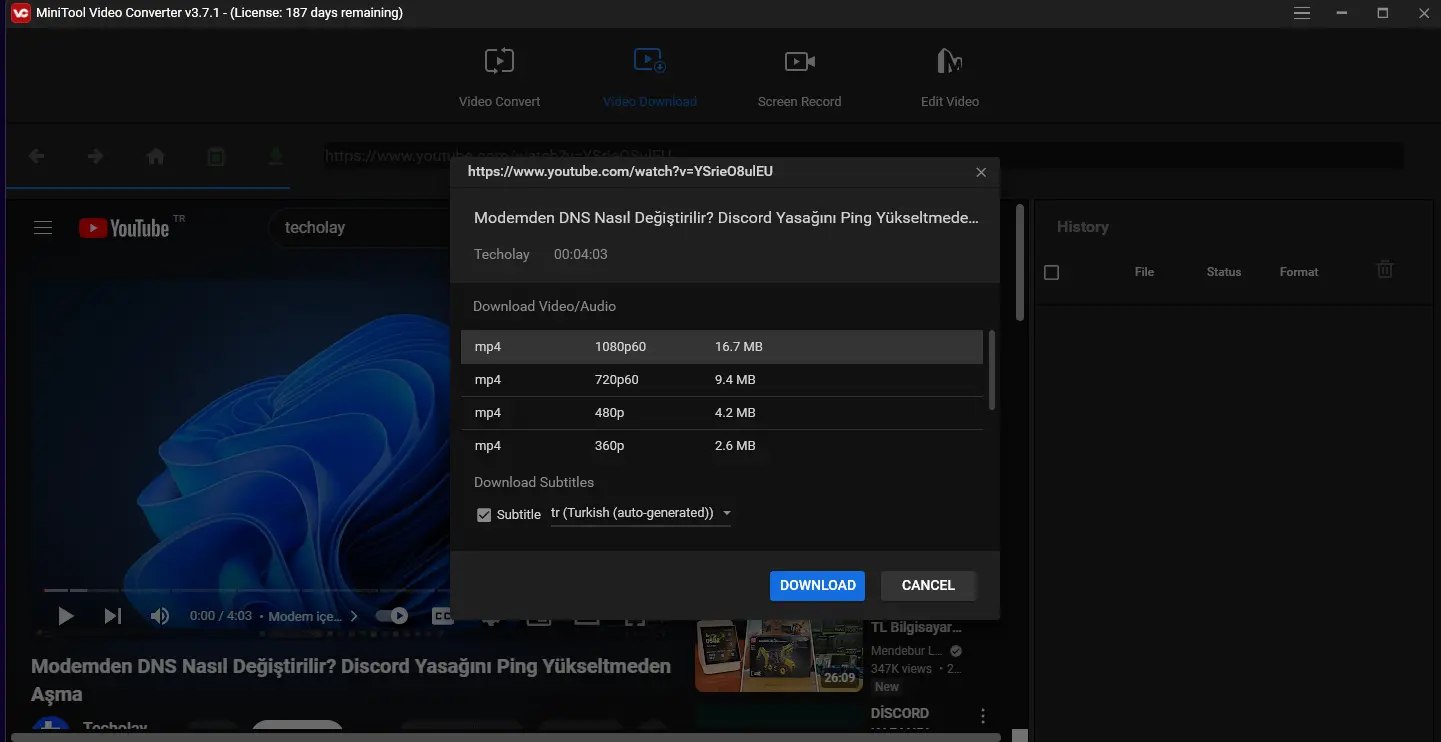Open the suggested video thumbnail showing 26:09
The height and width of the screenshot is (742, 1441).
tap(779, 656)
